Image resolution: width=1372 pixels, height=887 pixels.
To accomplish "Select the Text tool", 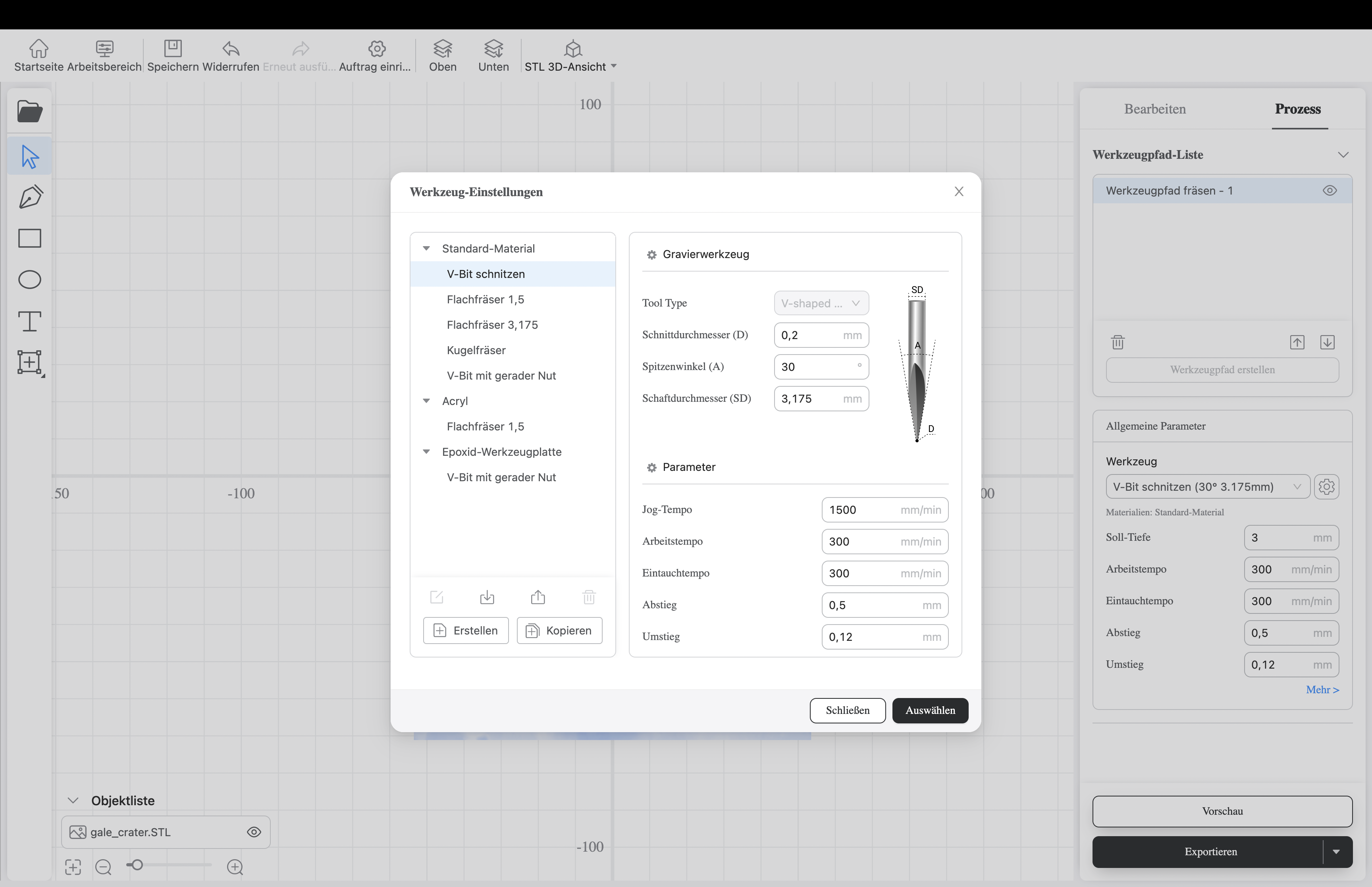I will (30, 321).
